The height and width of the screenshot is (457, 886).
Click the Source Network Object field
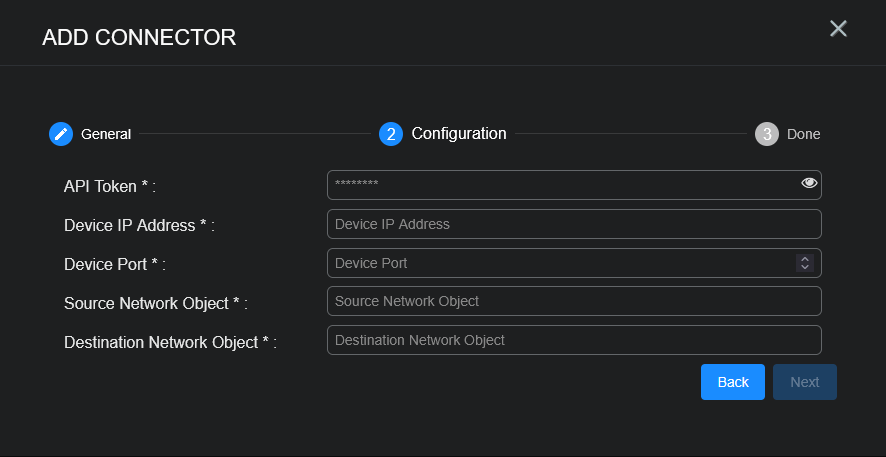coord(573,301)
